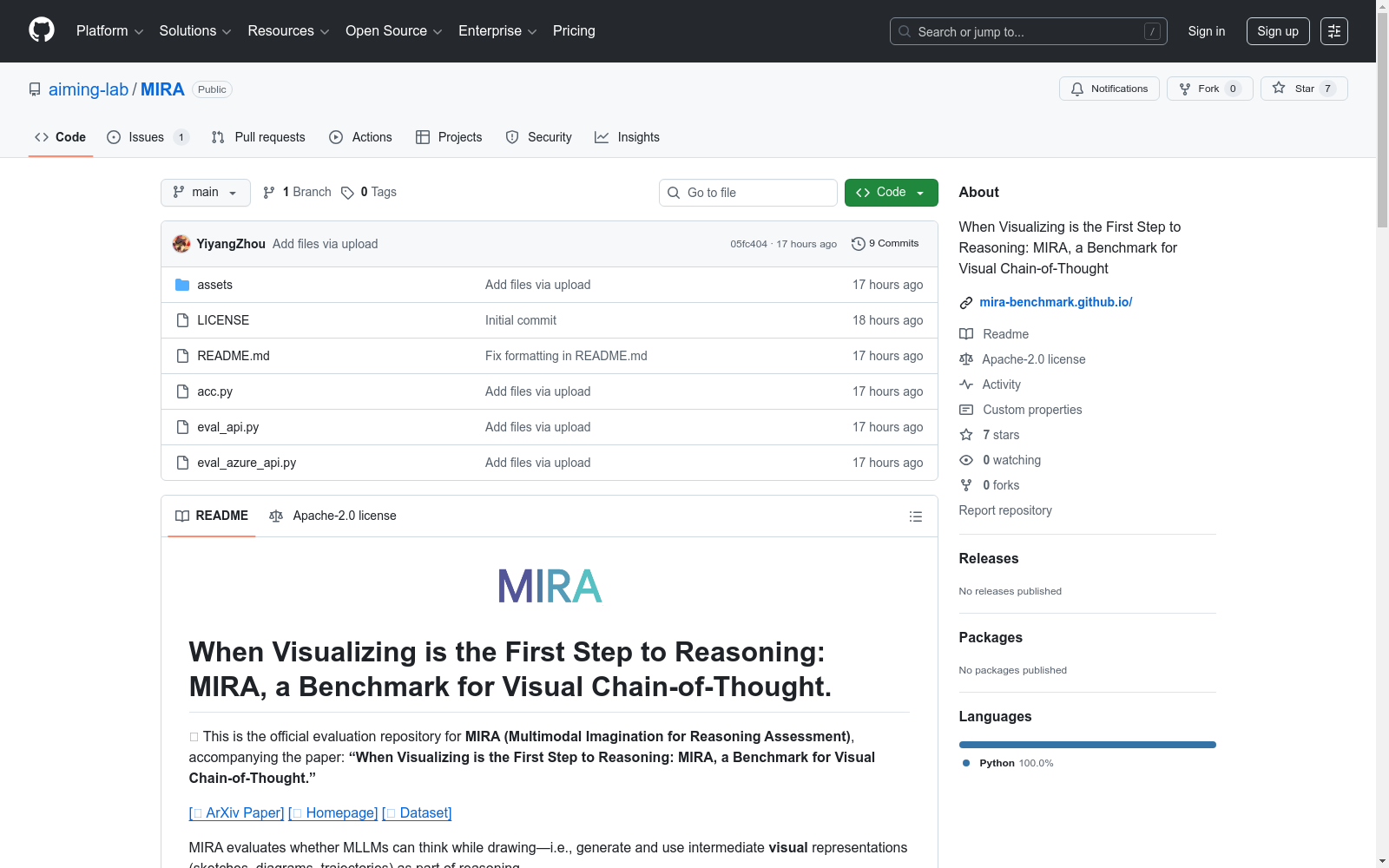Switch to the Projects tab
Screen dimensions: 1389x868
(x=449, y=137)
